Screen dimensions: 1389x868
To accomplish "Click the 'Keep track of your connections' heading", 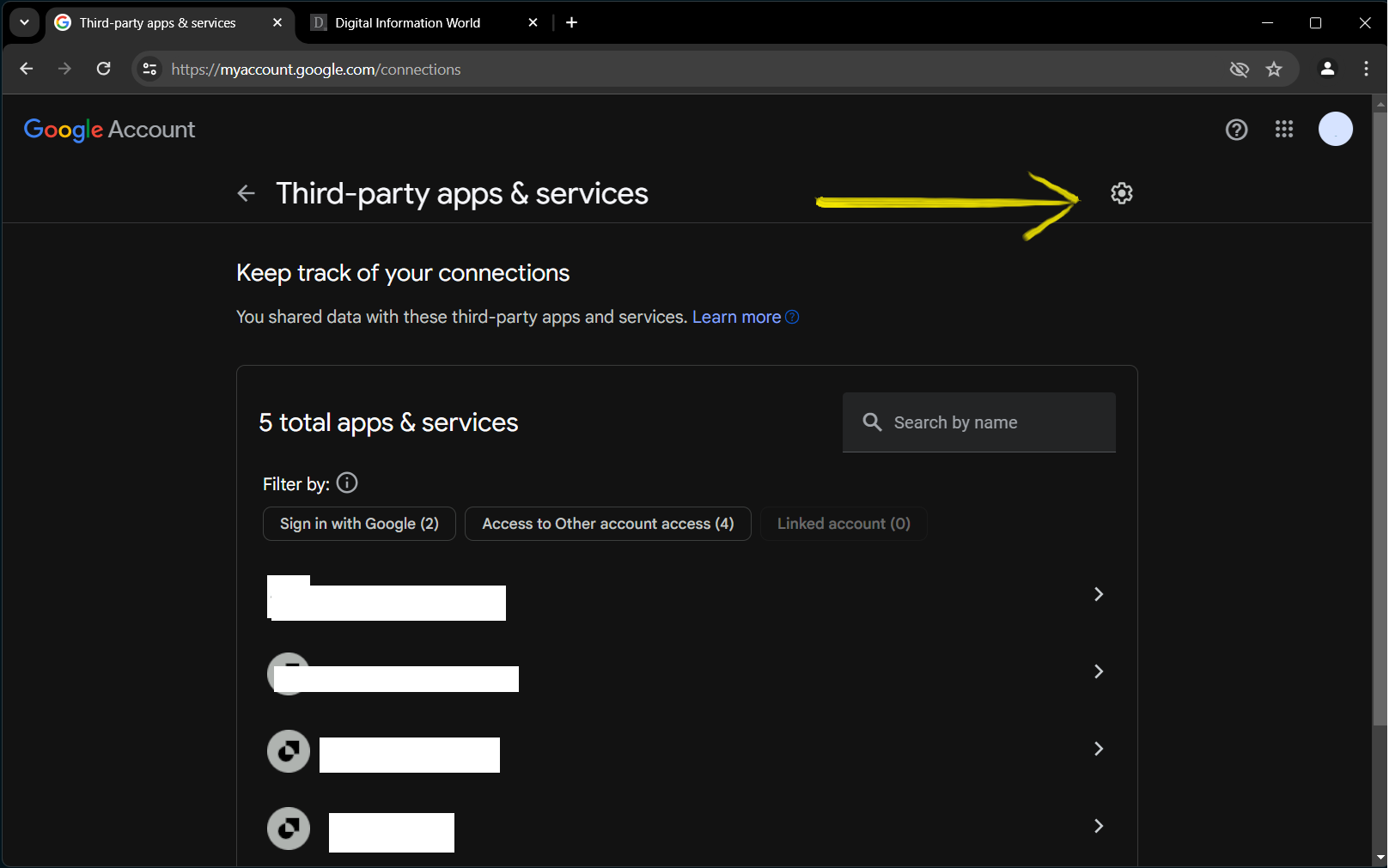I will (403, 273).
